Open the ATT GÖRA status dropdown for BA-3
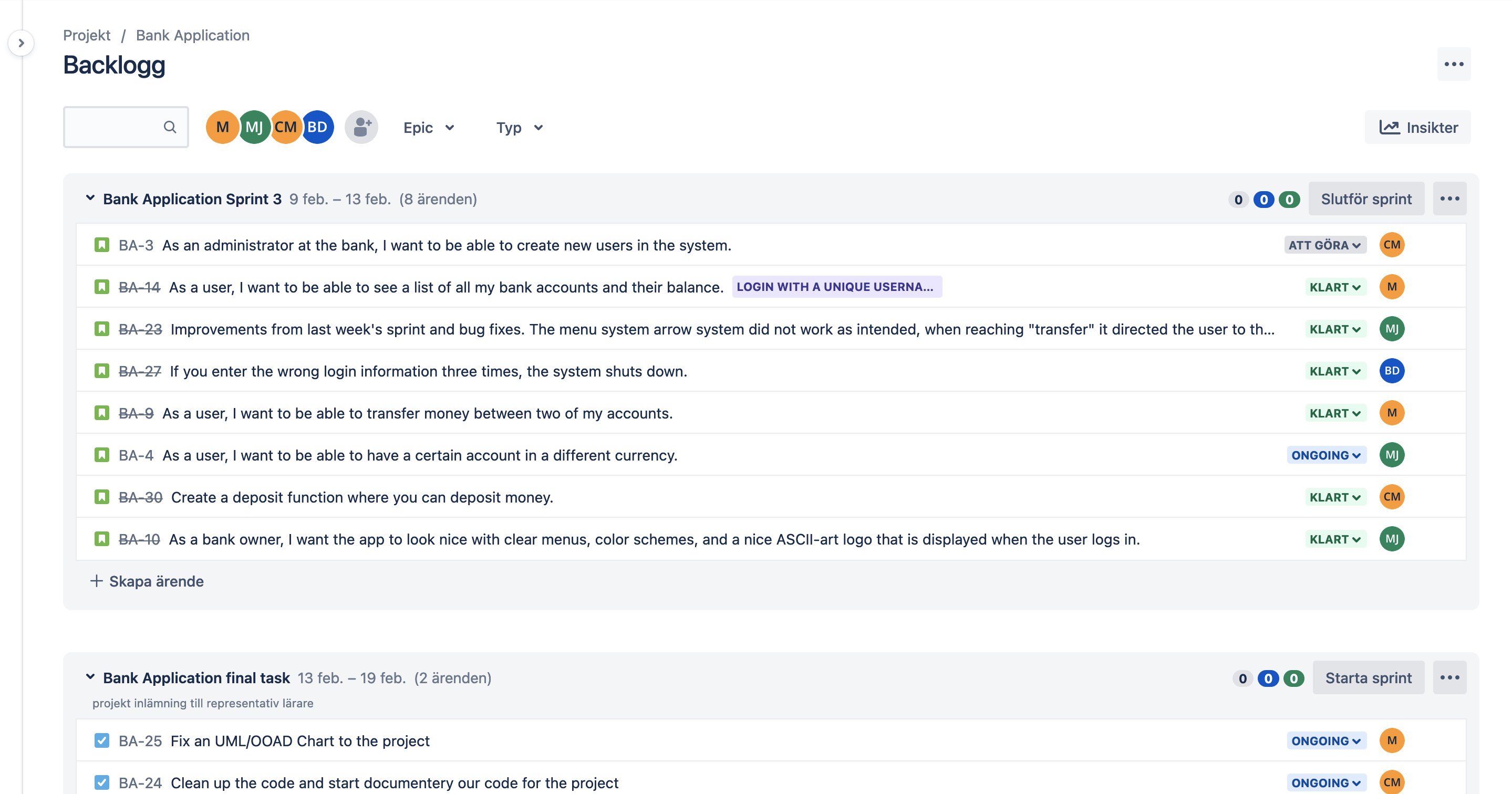This screenshot has width=1512, height=794. click(1325, 245)
